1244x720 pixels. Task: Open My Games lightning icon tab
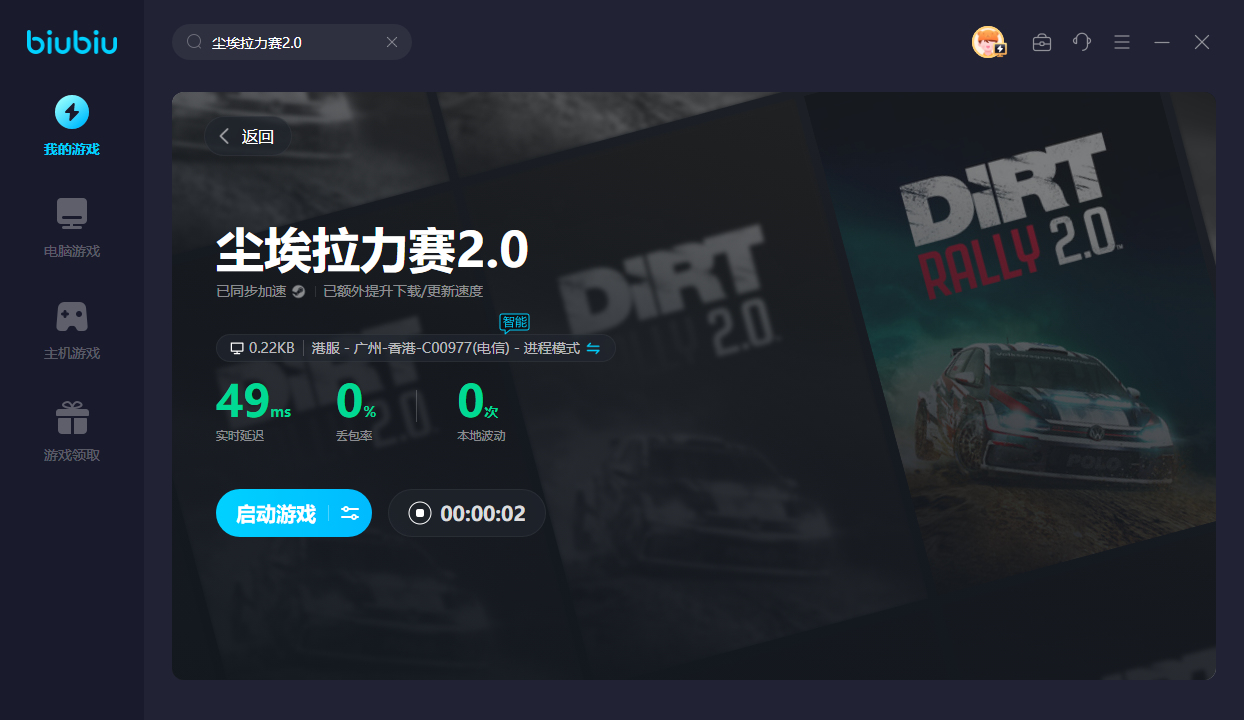point(71,113)
